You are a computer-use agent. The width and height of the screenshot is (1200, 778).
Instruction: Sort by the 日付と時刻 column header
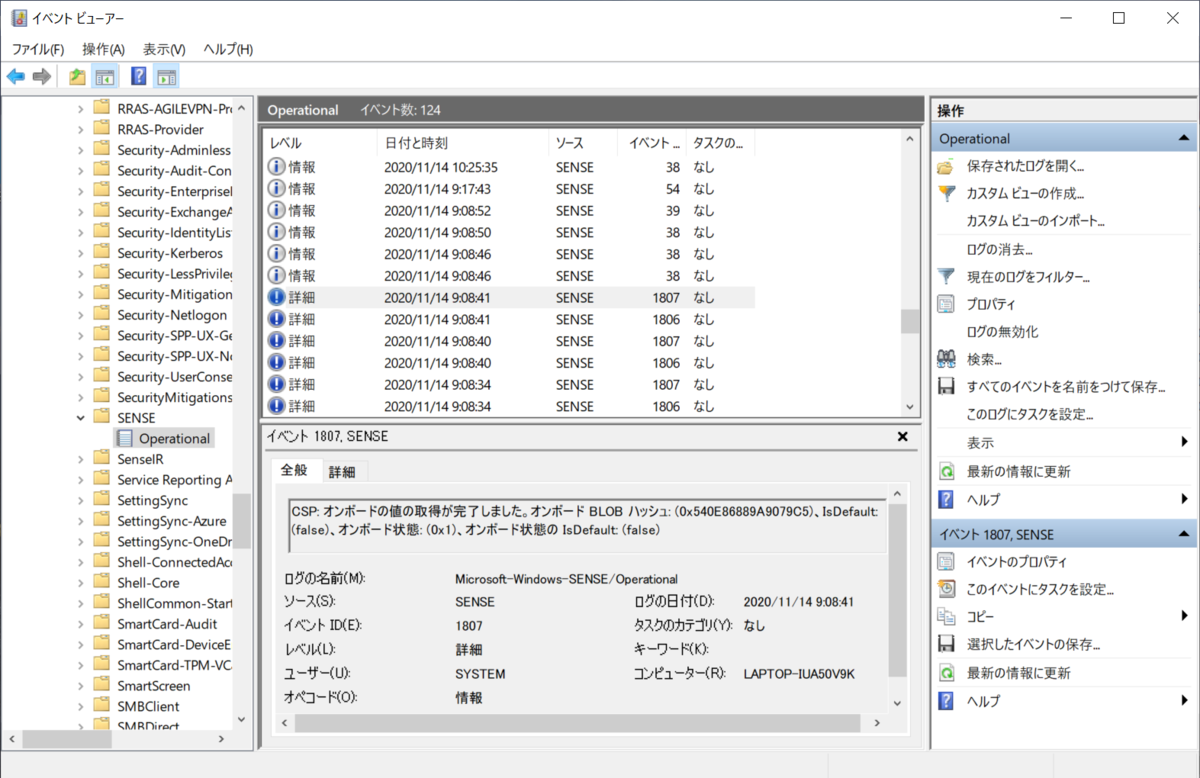[464, 143]
